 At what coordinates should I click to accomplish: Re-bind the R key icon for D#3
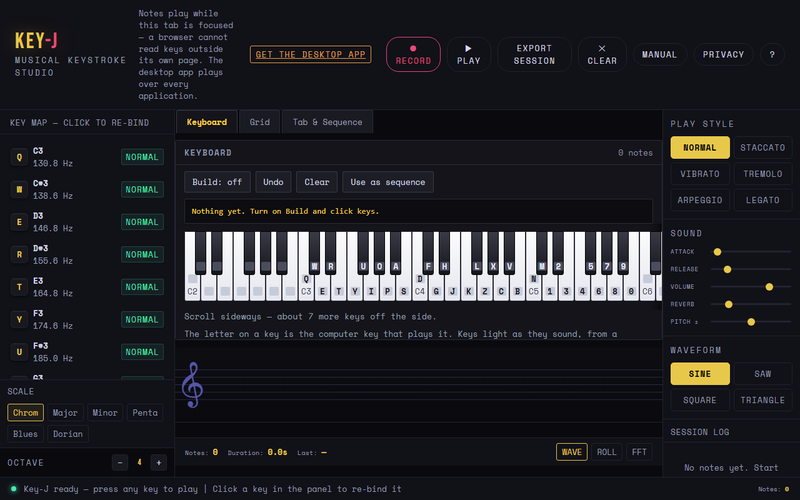19,255
